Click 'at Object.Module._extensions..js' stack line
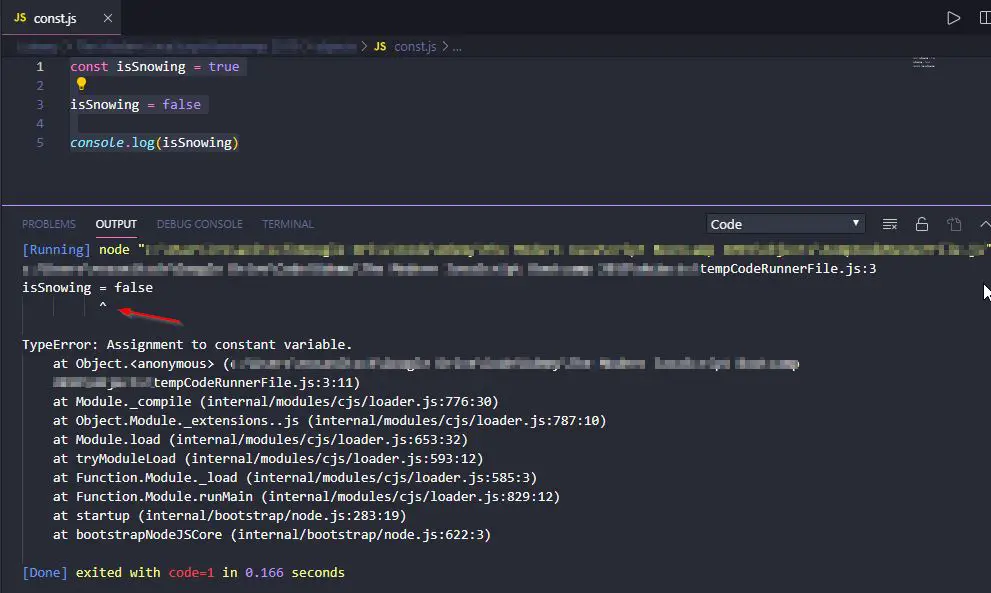Viewport: 991px width, 593px height. click(330, 420)
